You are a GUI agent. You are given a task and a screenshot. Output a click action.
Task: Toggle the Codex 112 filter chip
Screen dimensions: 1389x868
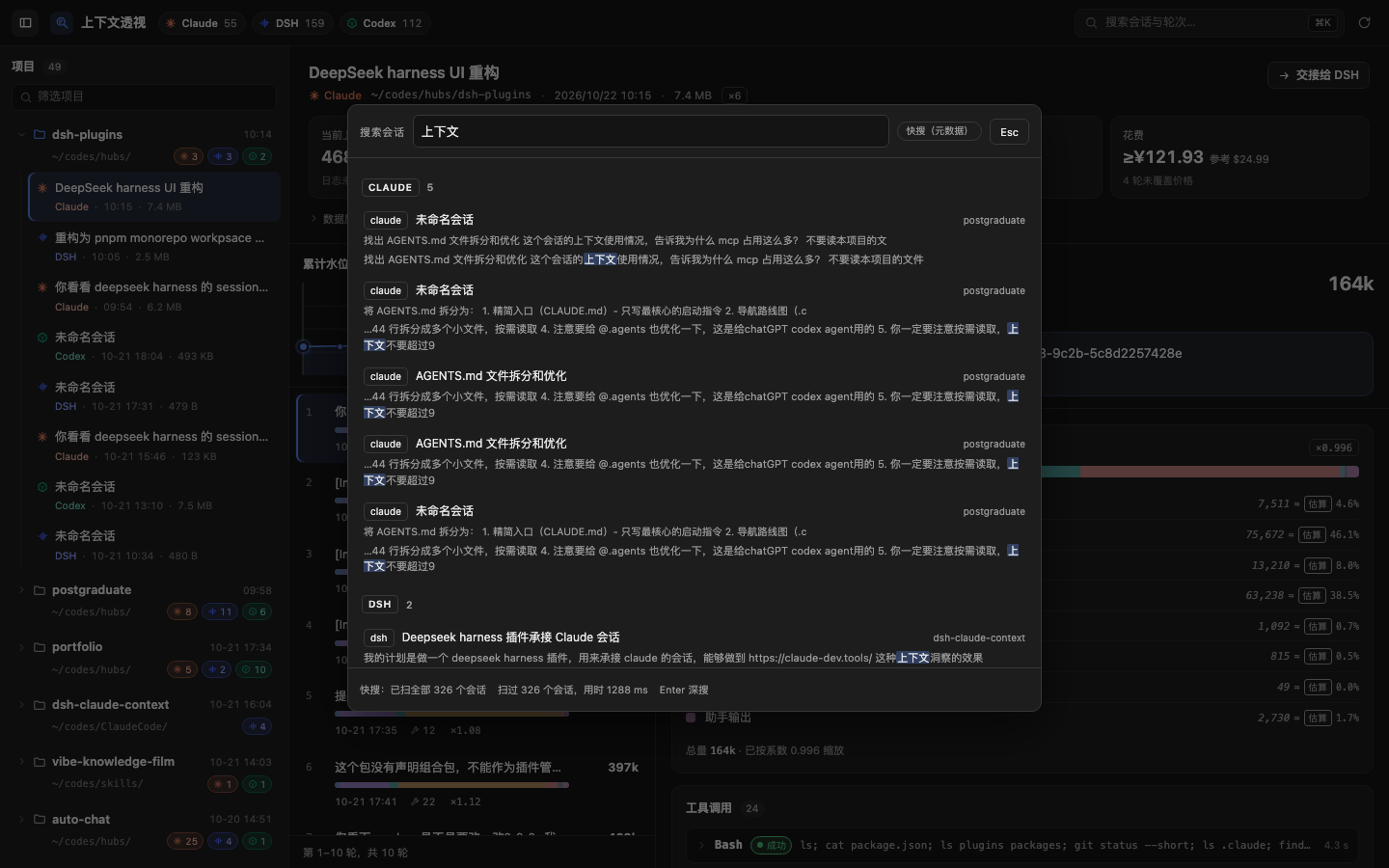click(x=384, y=23)
